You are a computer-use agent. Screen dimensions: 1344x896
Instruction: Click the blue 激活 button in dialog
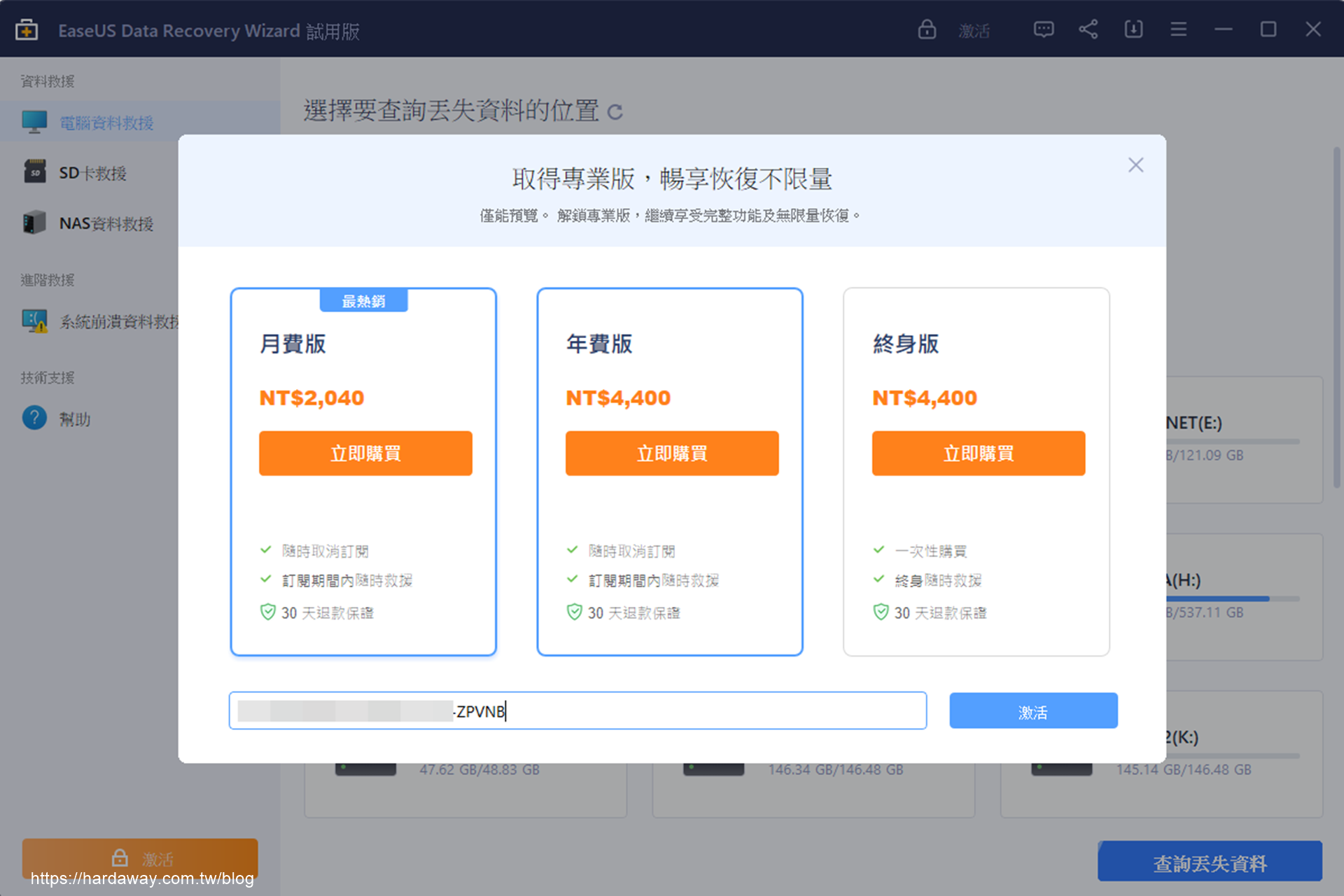[1033, 711]
